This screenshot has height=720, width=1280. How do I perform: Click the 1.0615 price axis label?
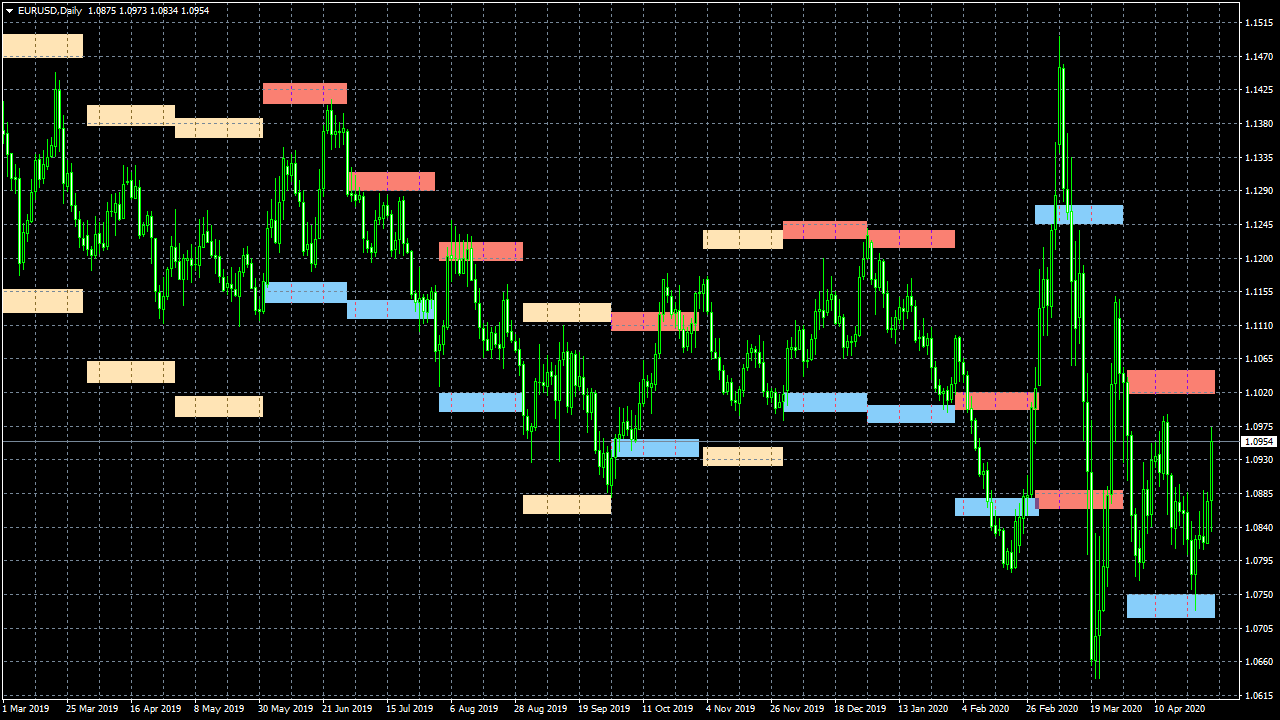[x=1258, y=695]
